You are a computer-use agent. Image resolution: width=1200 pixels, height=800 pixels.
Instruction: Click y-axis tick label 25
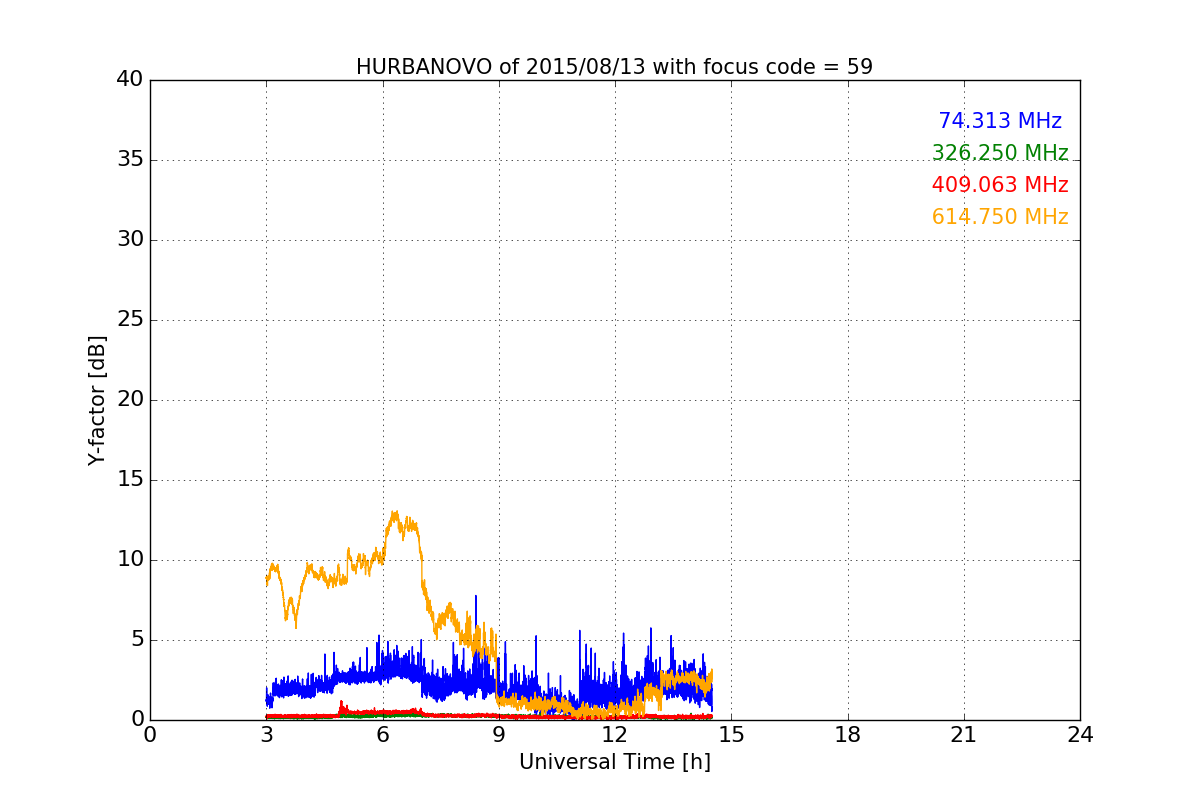pos(130,320)
